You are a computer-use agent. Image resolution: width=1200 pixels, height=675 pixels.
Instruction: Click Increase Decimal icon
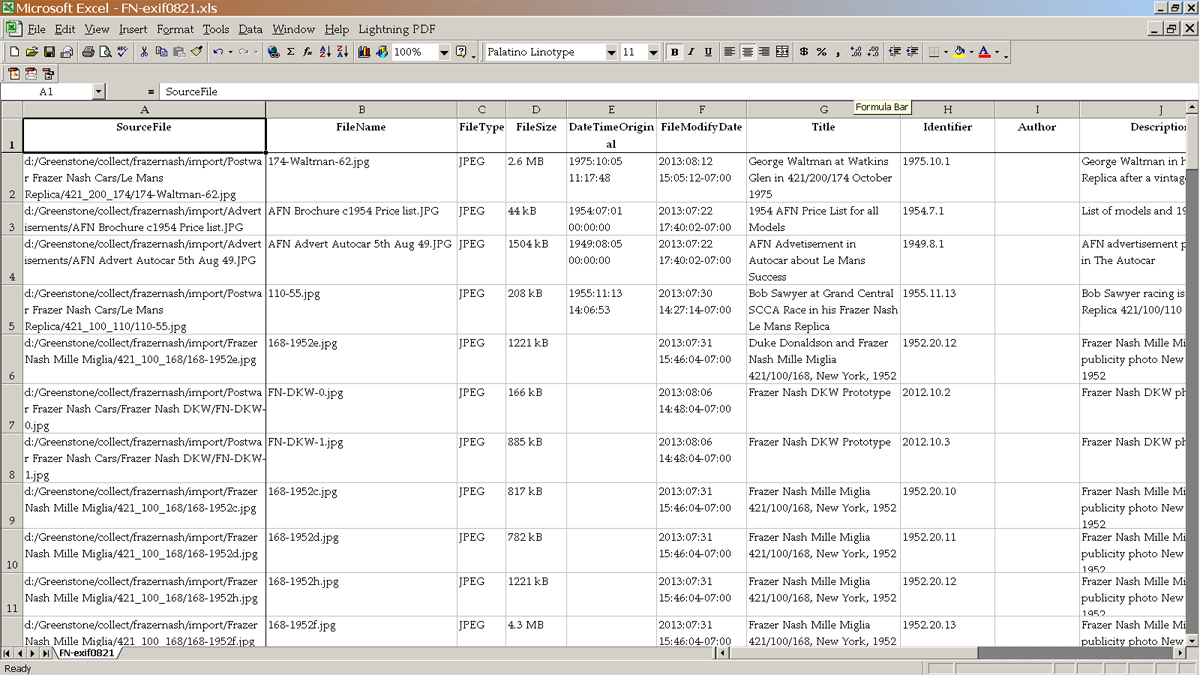pos(856,52)
